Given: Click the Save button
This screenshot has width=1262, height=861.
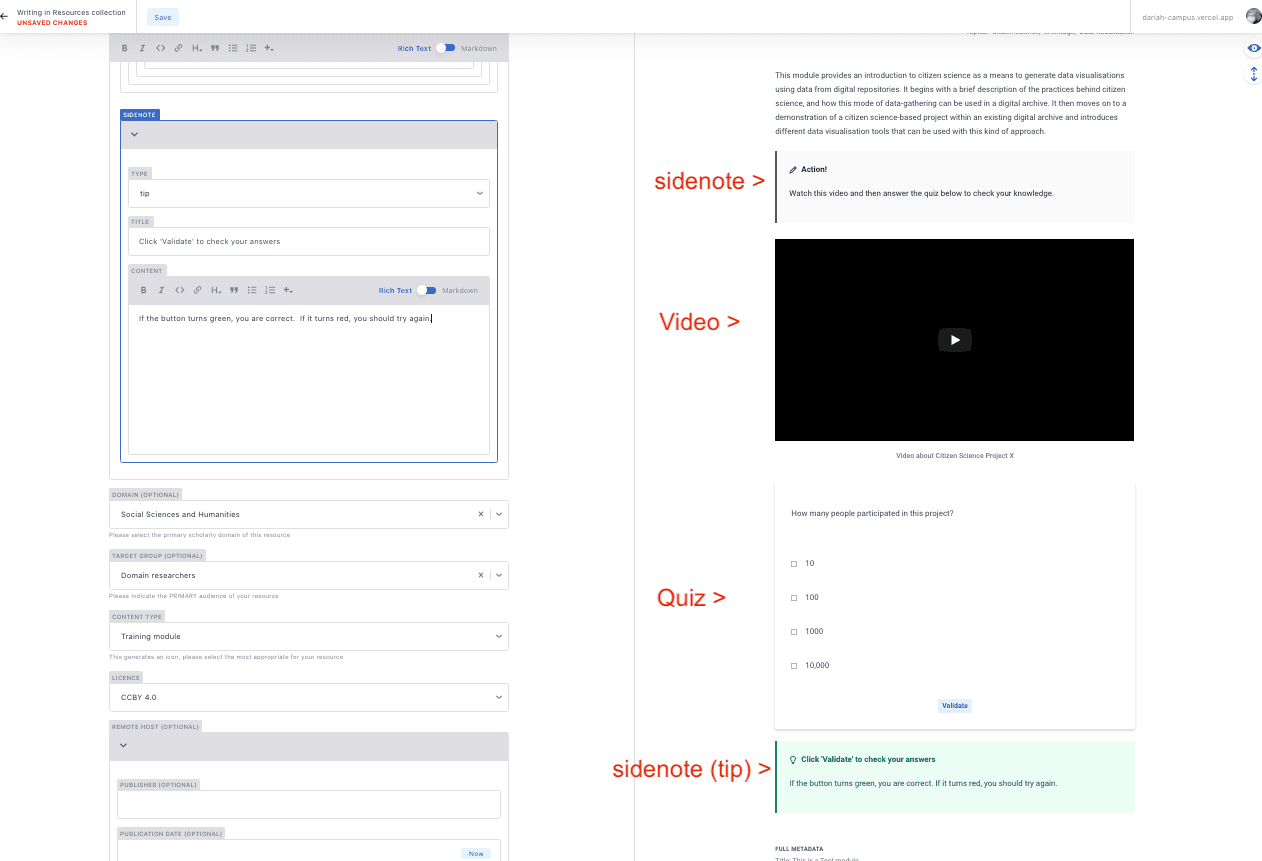Looking at the screenshot, I should (x=162, y=17).
